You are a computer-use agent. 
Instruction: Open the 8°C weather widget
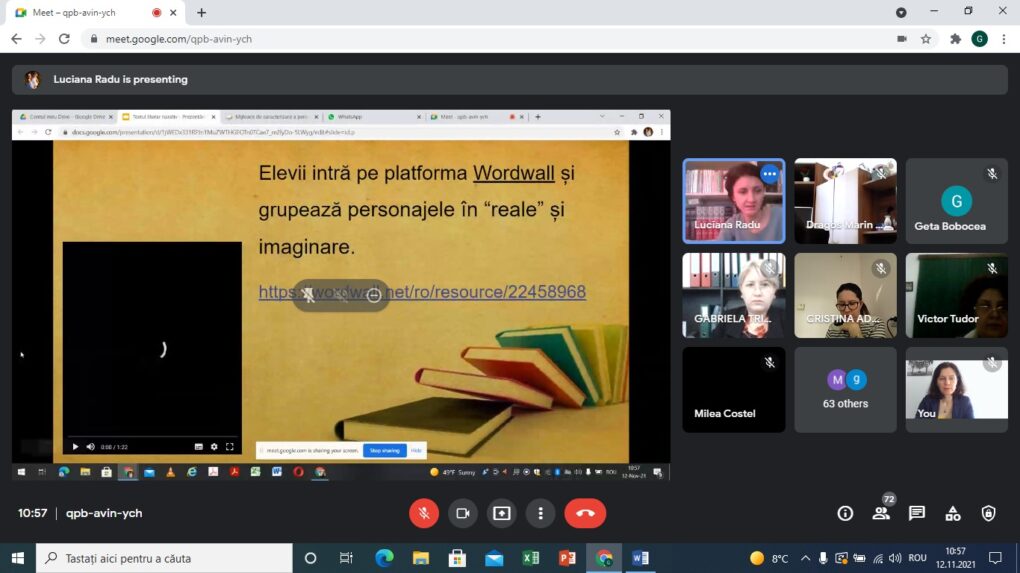(768, 558)
